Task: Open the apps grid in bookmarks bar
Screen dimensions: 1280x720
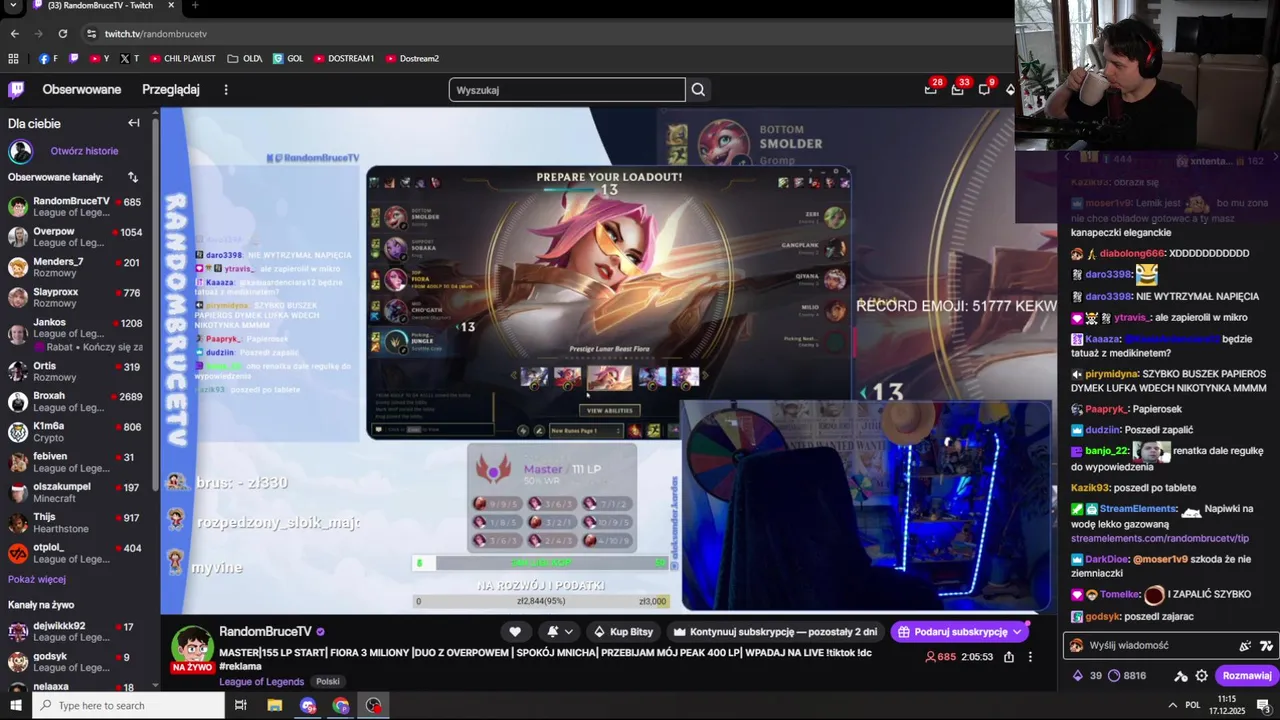Action: point(13,58)
